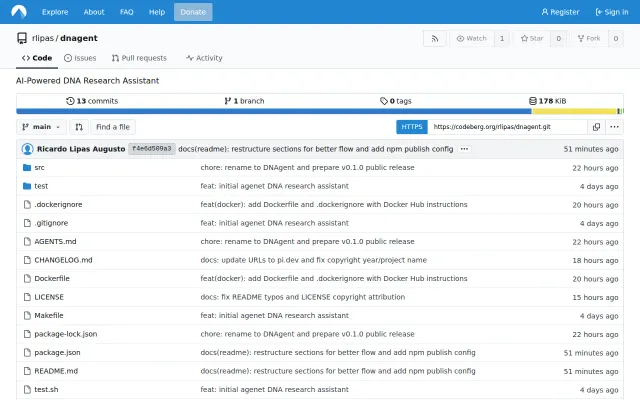View the 0 tags list
The width and height of the screenshot is (640, 400).
point(396,101)
